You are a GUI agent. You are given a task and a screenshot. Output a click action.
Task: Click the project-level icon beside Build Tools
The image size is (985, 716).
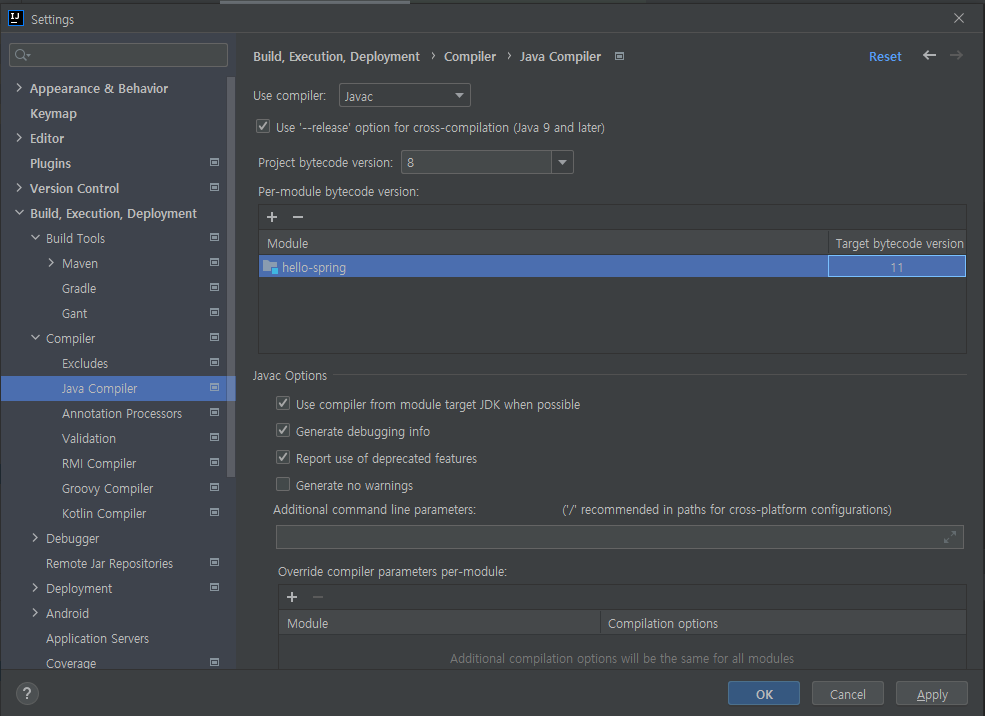[x=214, y=237]
